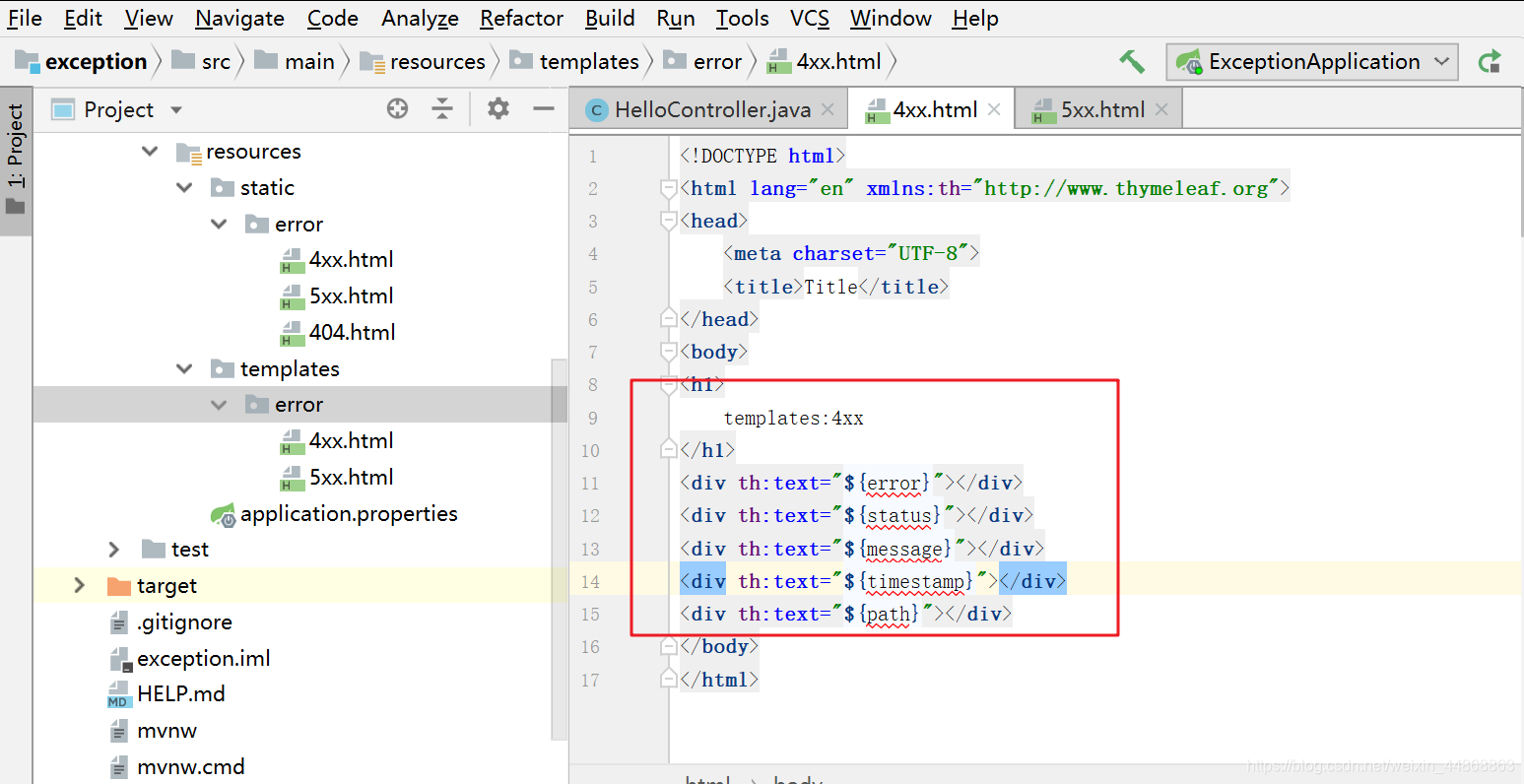Viewport: 1524px width, 784px height.
Task: Open the VCS menu
Action: click(809, 18)
